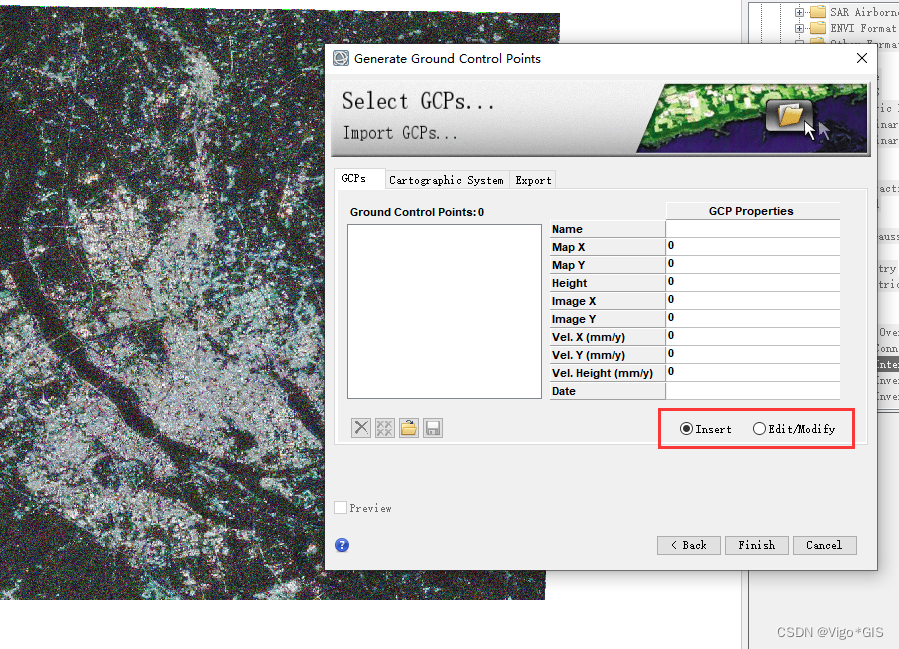Click the Image Y value field
Screen dimensions: 899x649
click(x=752, y=319)
